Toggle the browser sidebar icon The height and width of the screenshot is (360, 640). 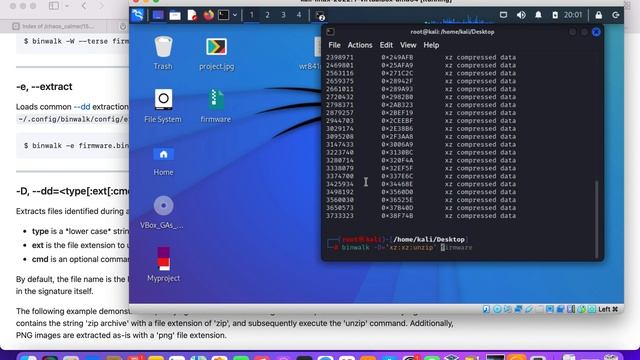pyautogui.click(x=54, y=6)
